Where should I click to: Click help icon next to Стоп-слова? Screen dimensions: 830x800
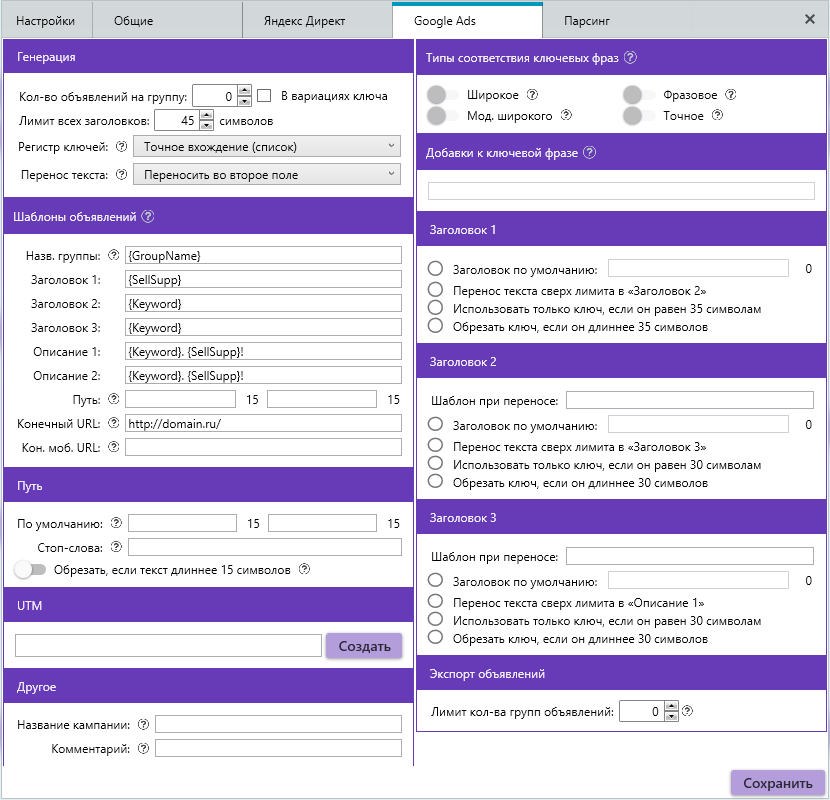coord(116,547)
